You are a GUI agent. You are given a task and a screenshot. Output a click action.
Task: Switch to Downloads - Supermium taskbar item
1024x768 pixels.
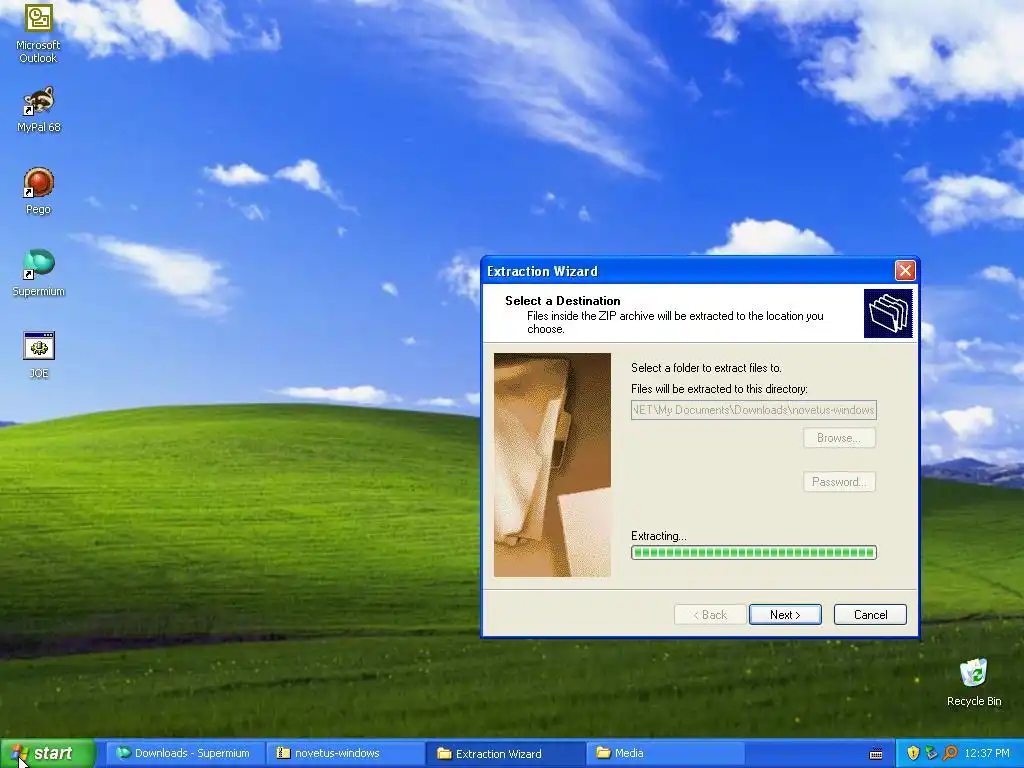pos(184,754)
